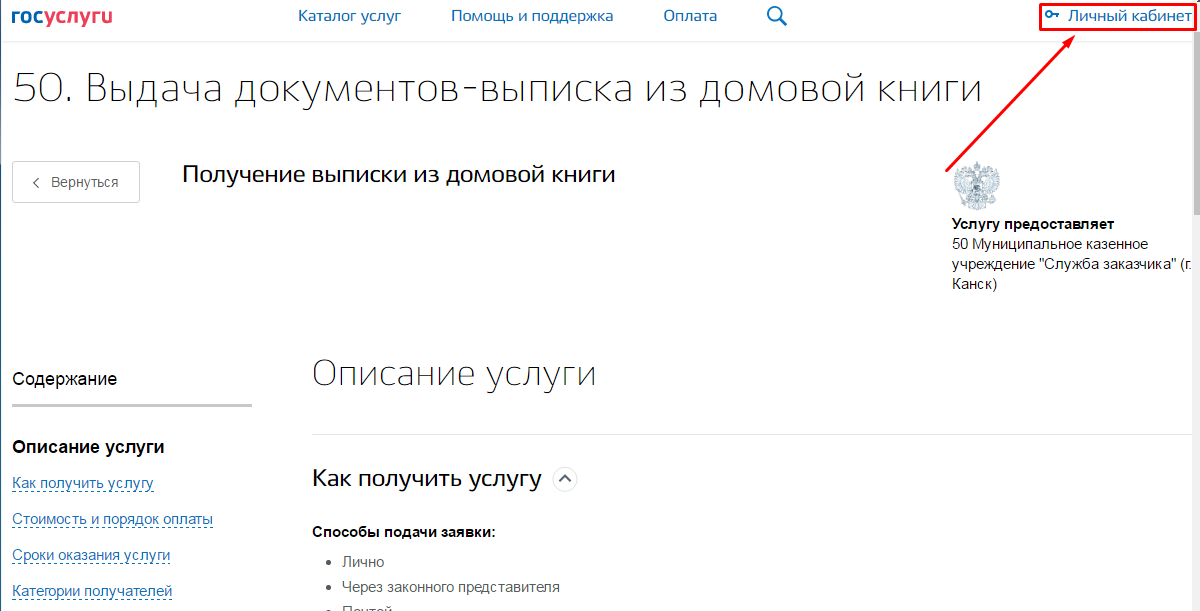Jump to 'Стоимость и порядок оплаты'

tap(112, 519)
